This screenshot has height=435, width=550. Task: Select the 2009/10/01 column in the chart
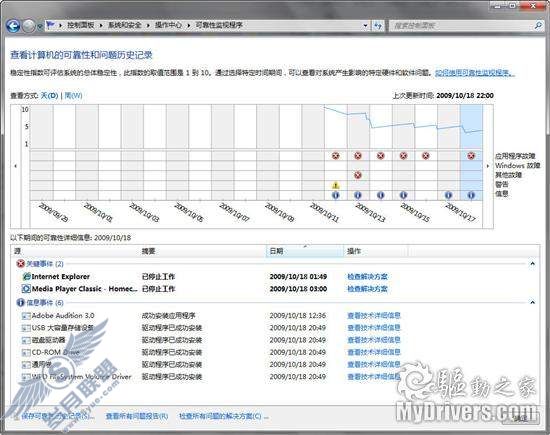click(x=87, y=152)
